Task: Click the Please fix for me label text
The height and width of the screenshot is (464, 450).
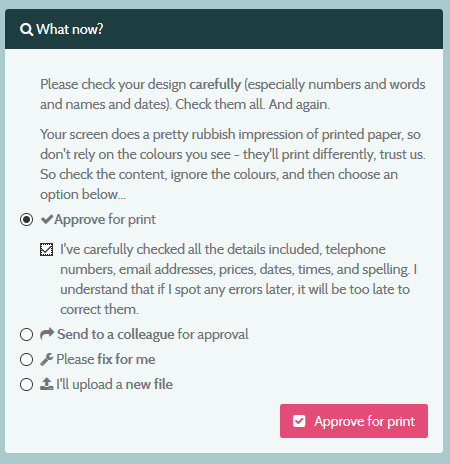Action: (x=106, y=359)
